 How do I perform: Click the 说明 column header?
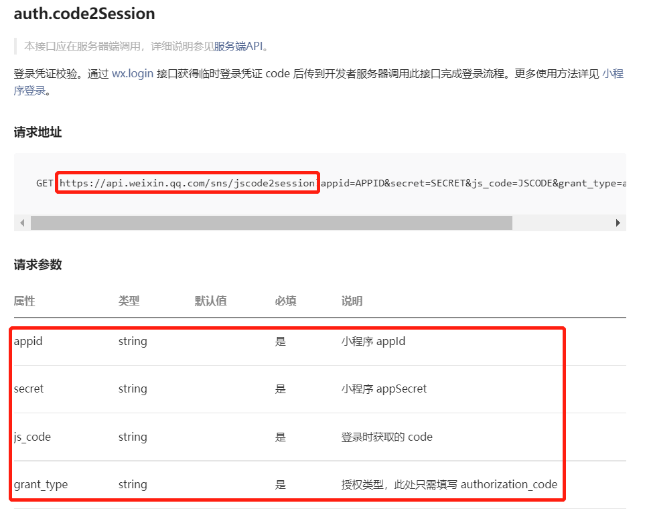[x=352, y=301]
